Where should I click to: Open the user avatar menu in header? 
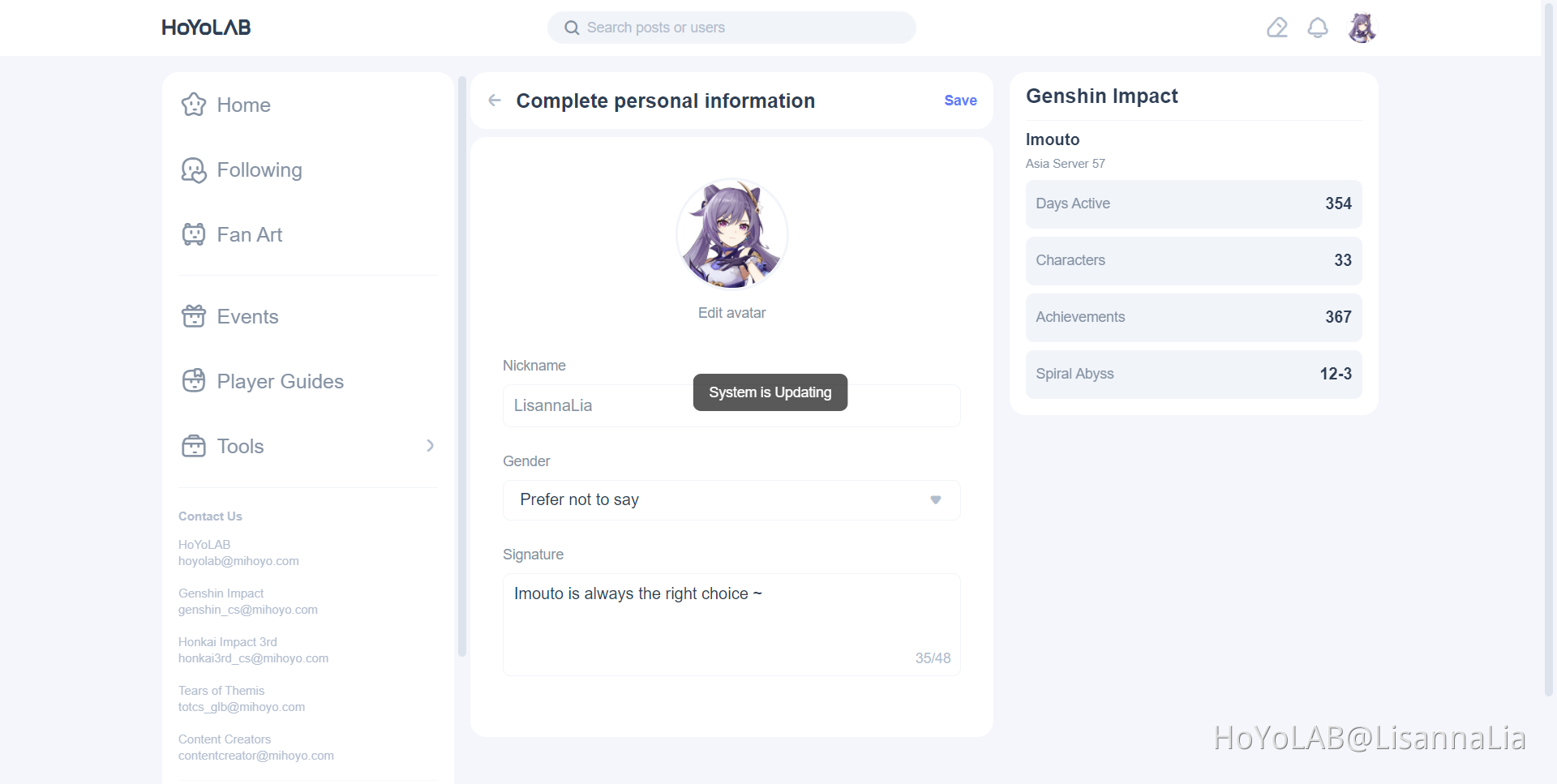[x=1362, y=28]
